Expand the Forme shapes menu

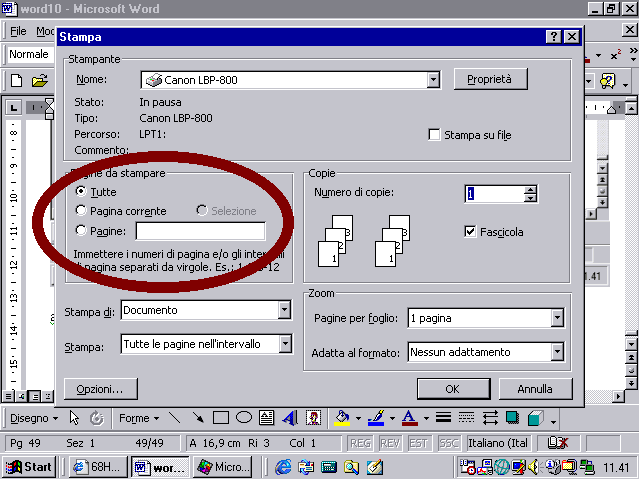[139, 418]
